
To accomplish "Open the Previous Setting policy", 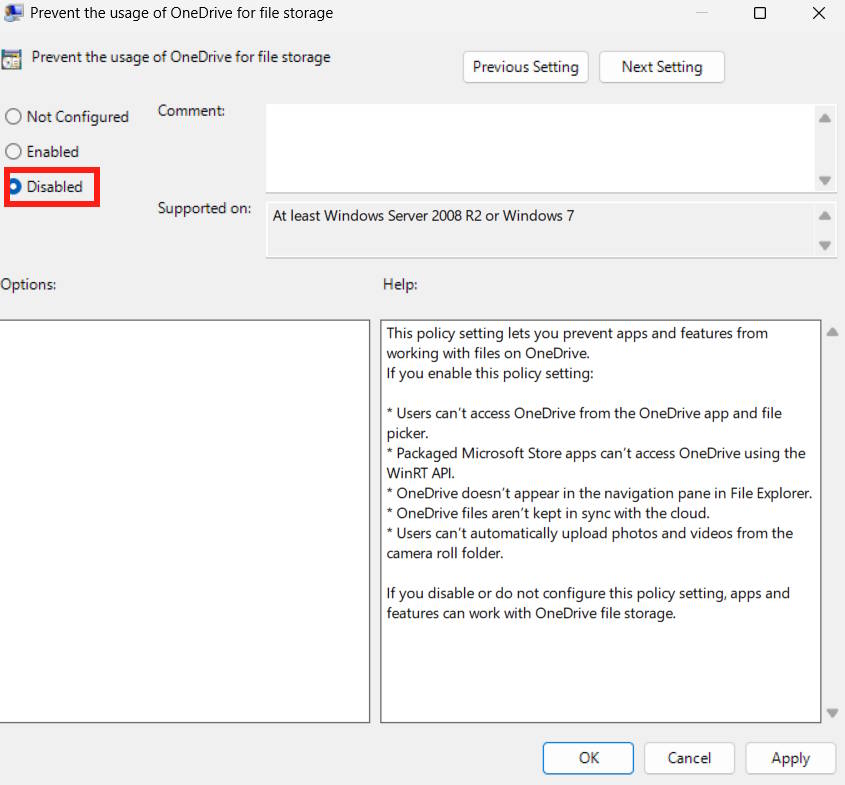I will point(525,67).
